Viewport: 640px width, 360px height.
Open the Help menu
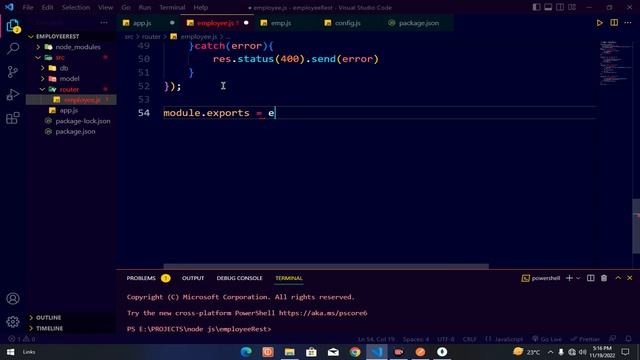(x=200, y=7)
